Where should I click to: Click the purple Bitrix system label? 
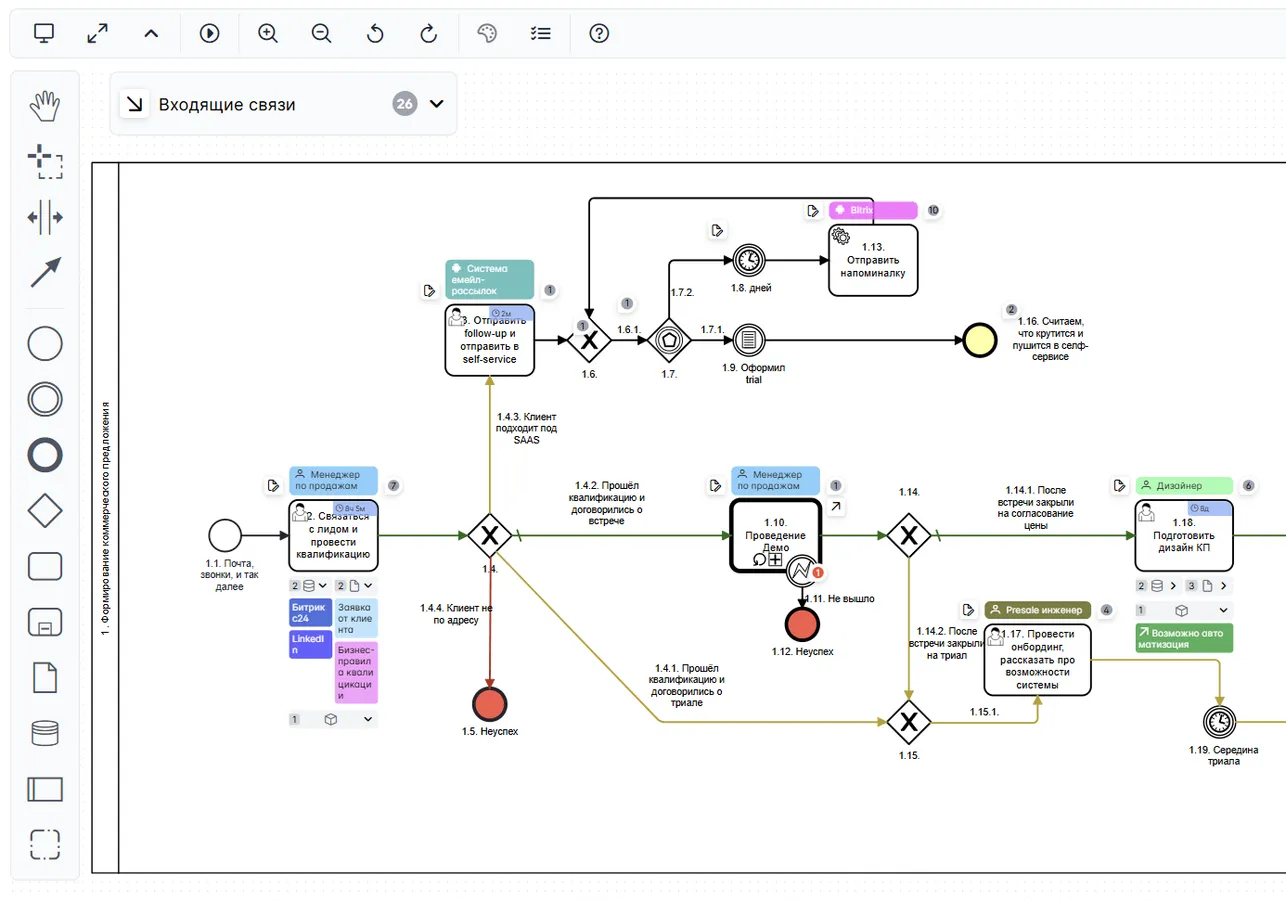click(x=872, y=210)
